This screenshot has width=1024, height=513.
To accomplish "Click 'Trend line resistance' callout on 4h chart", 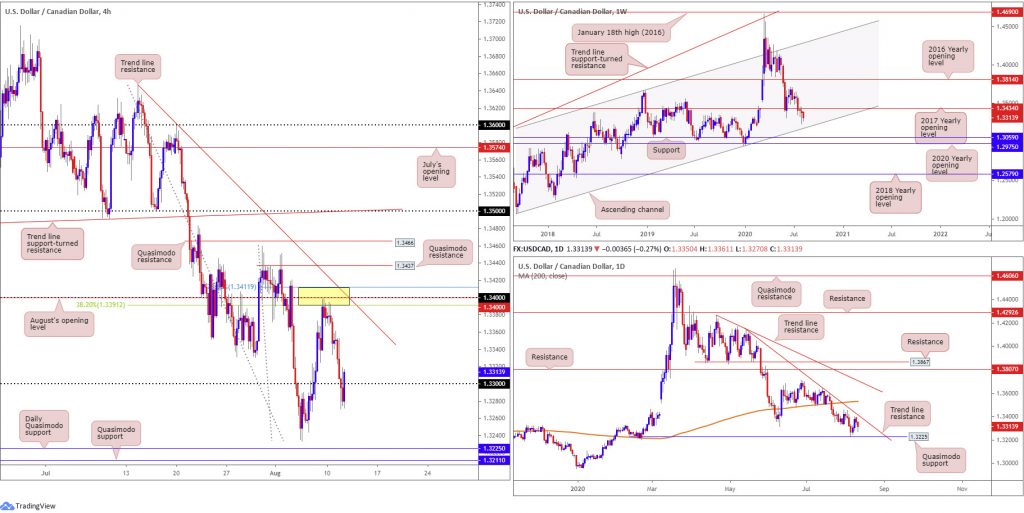I will [136, 65].
